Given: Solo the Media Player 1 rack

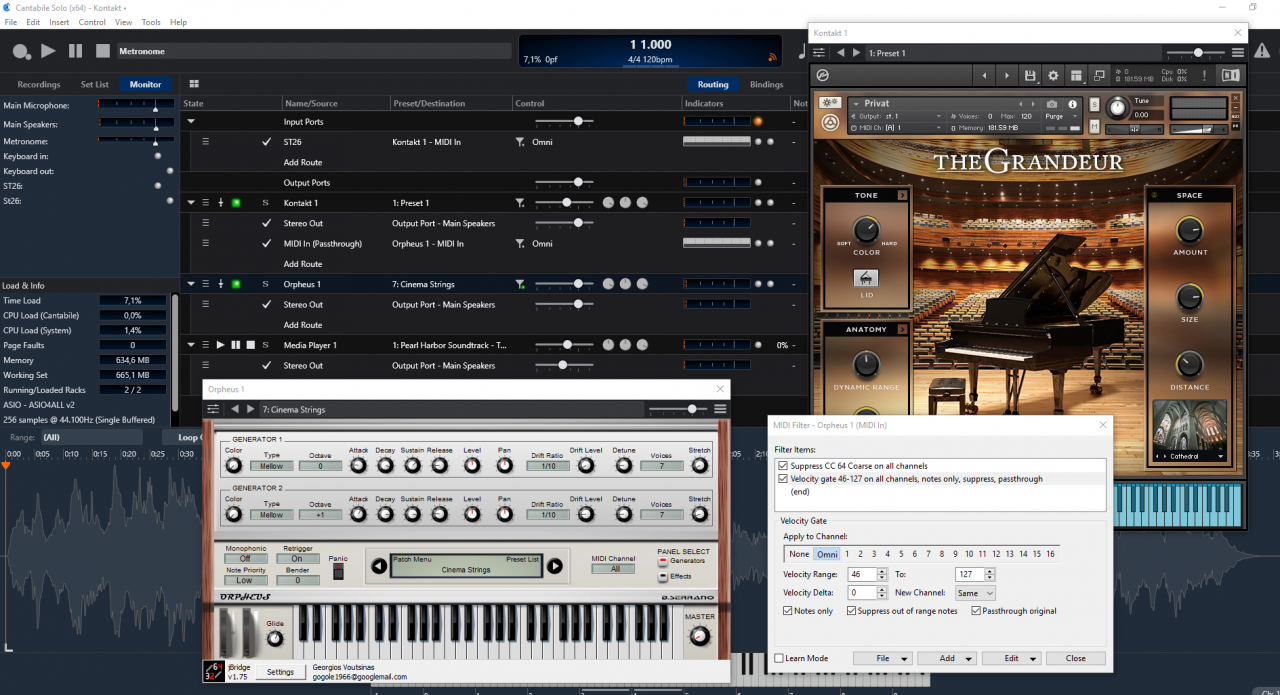Looking at the screenshot, I should pyautogui.click(x=265, y=345).
